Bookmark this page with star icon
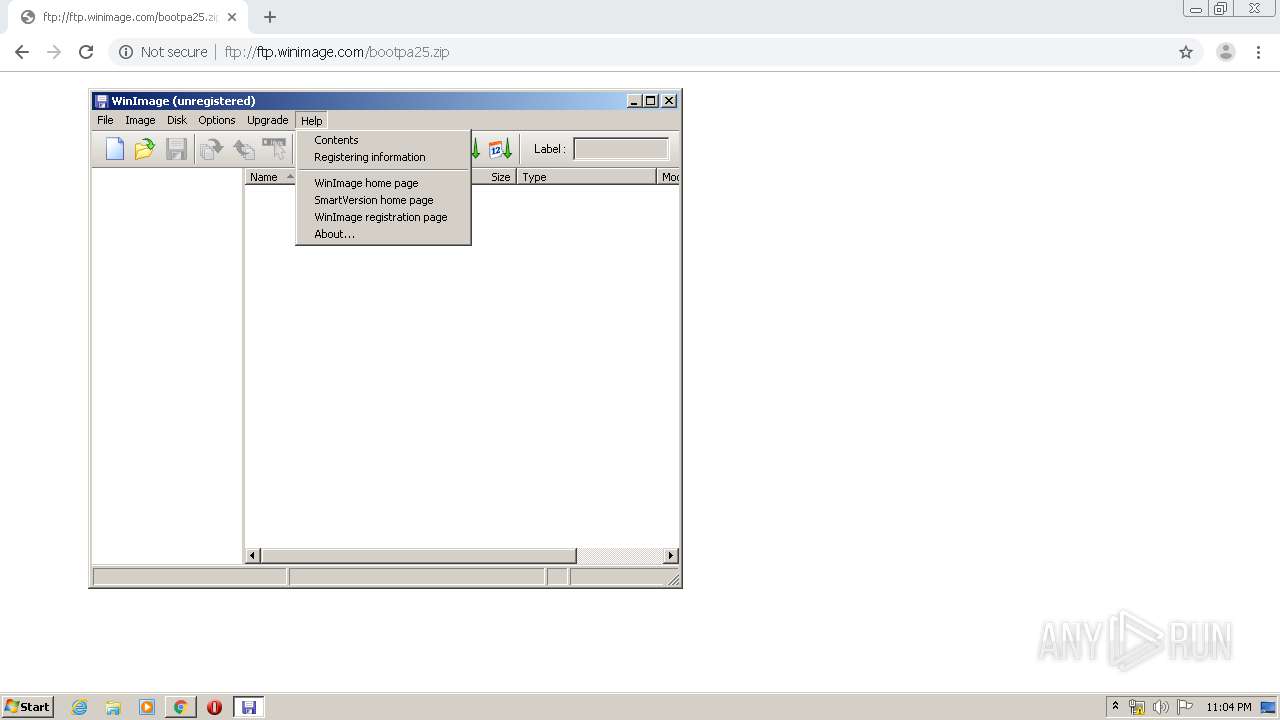This screenshot has width=1280, height=720. tap(1186, 52)
